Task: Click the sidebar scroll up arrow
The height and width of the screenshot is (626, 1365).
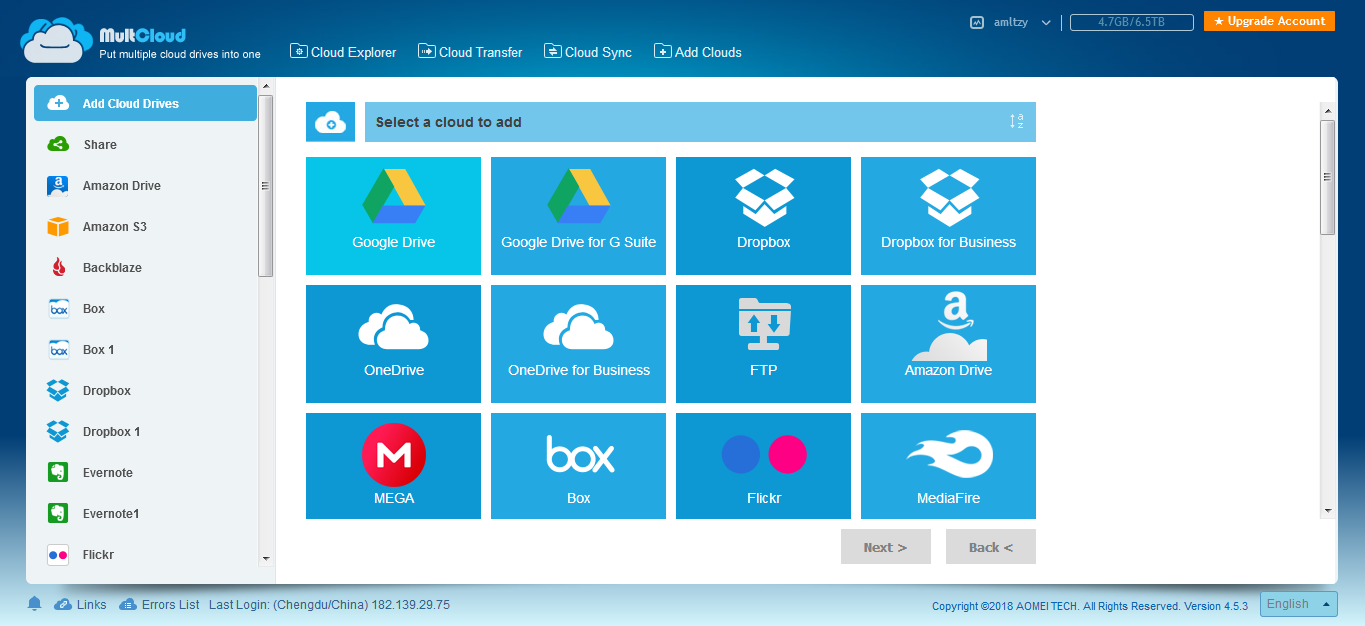Action: 265,89
